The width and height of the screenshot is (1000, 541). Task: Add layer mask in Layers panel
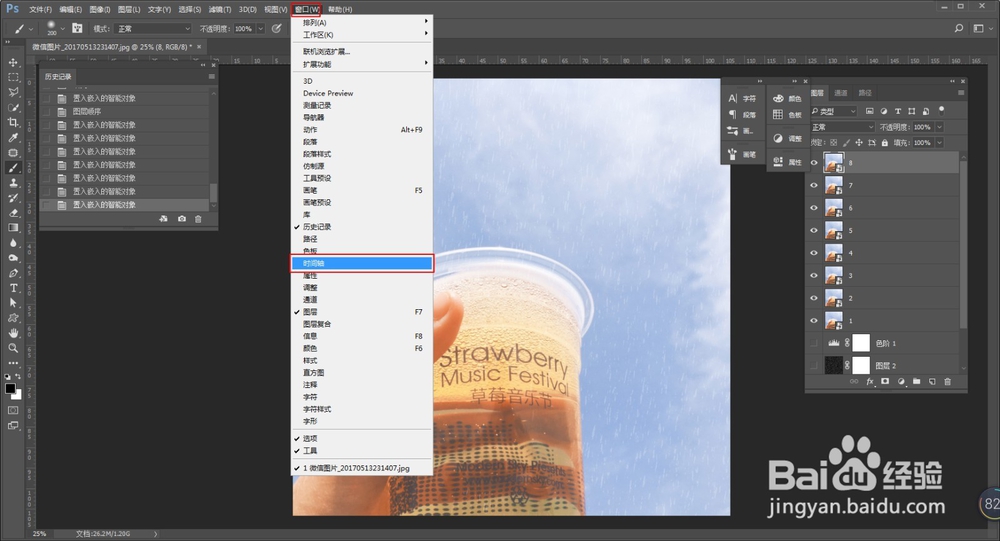pyautogui.click(x=885, y=382)
